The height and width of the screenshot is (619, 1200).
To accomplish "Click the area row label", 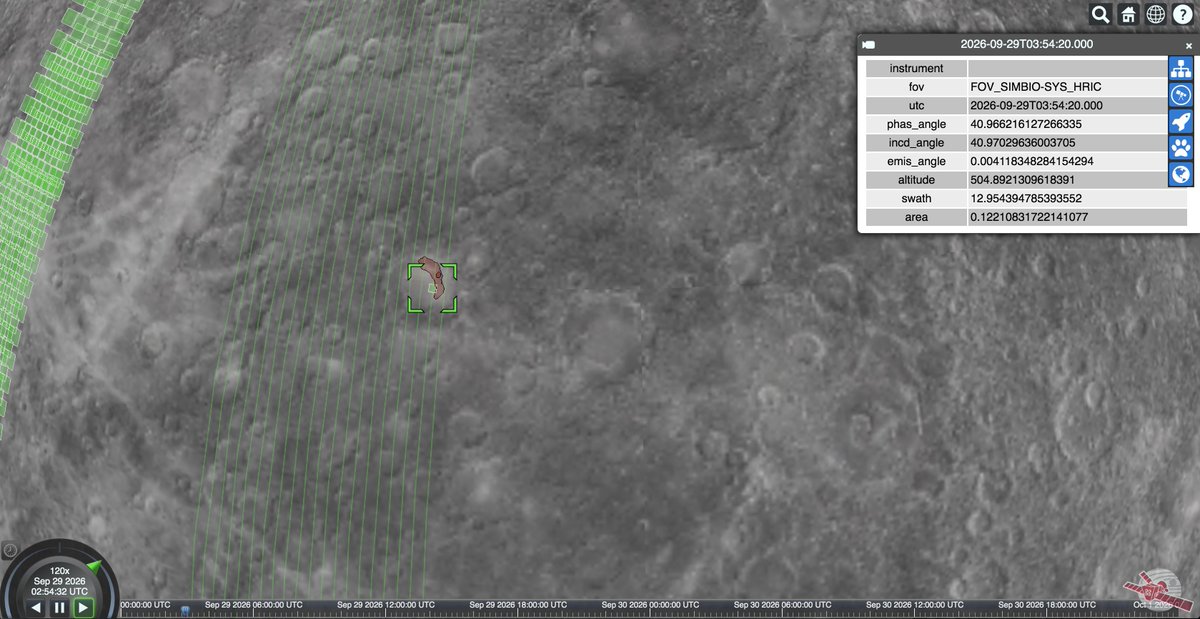I will pos(916,217).
